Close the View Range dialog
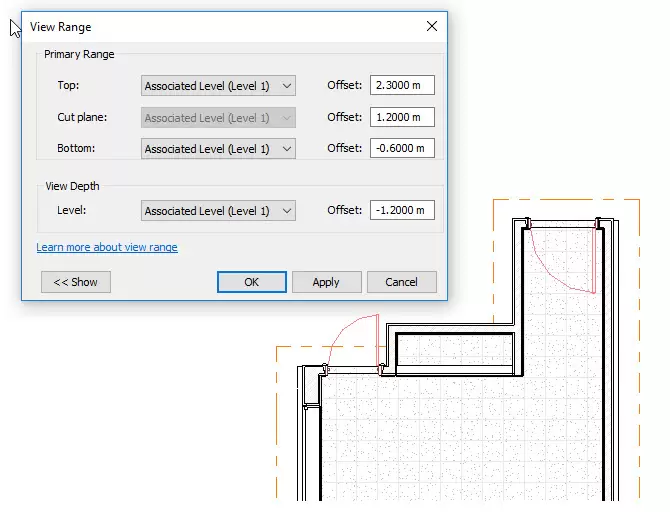The image size is (670, 526). (x=431, y=26)
